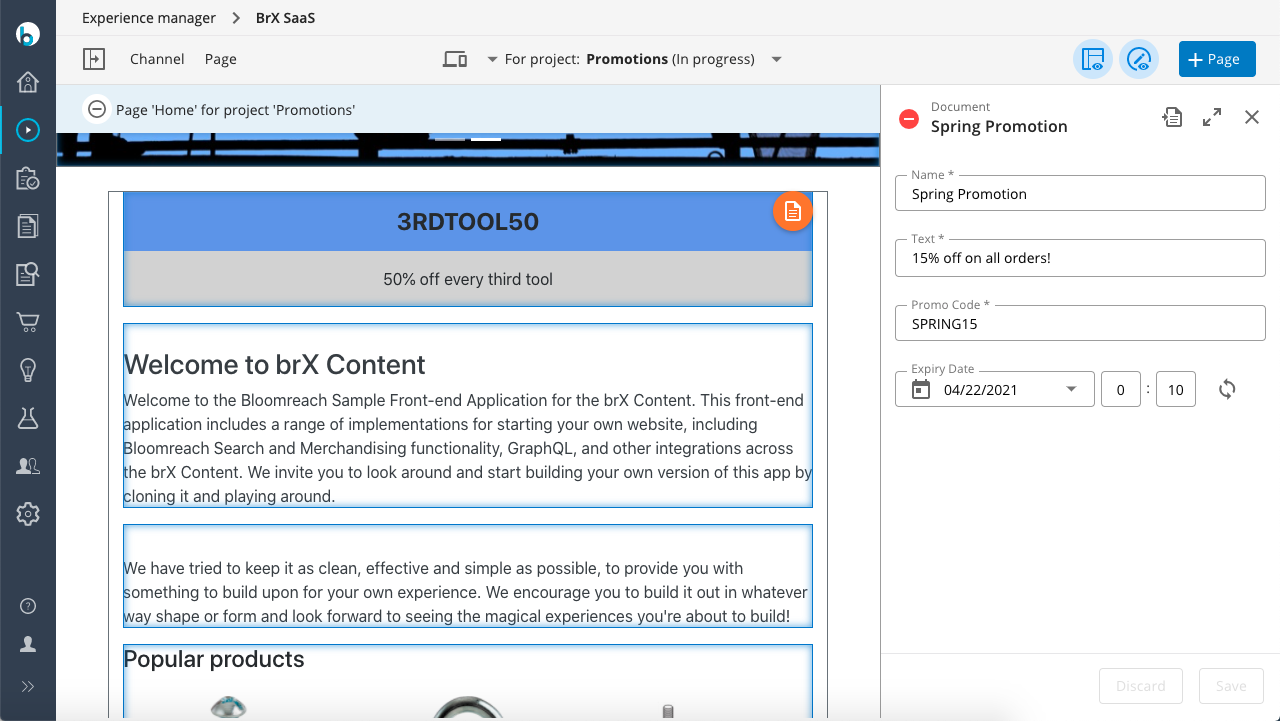1280x721 pixels.
Task: Toggle show components overlay button
Action: pyautogui.click(x=1093, y=60)
